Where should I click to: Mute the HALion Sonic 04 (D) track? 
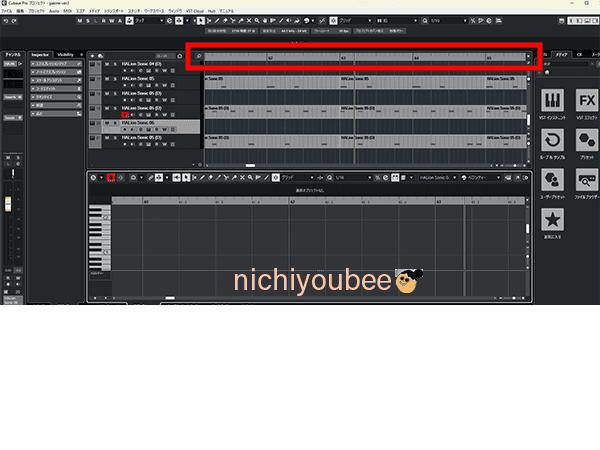pos(106,65)
